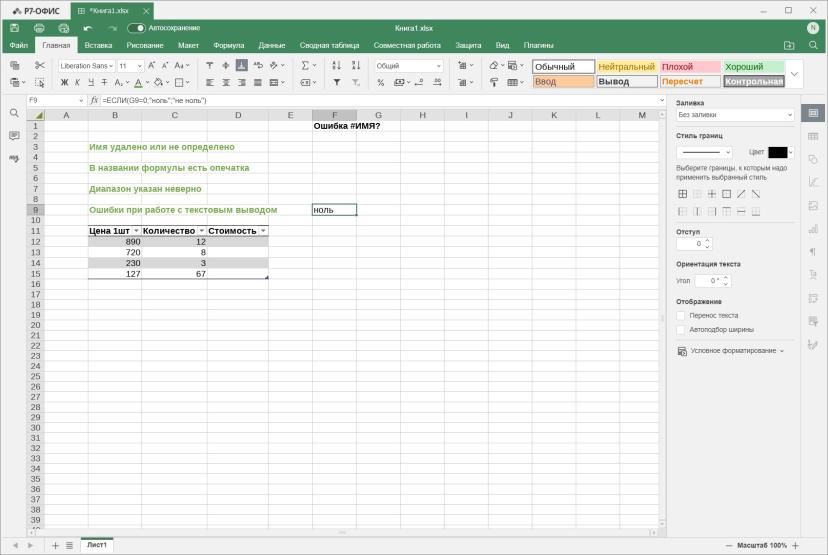Apply outside borders in the cell settings panel

(727, 194)
